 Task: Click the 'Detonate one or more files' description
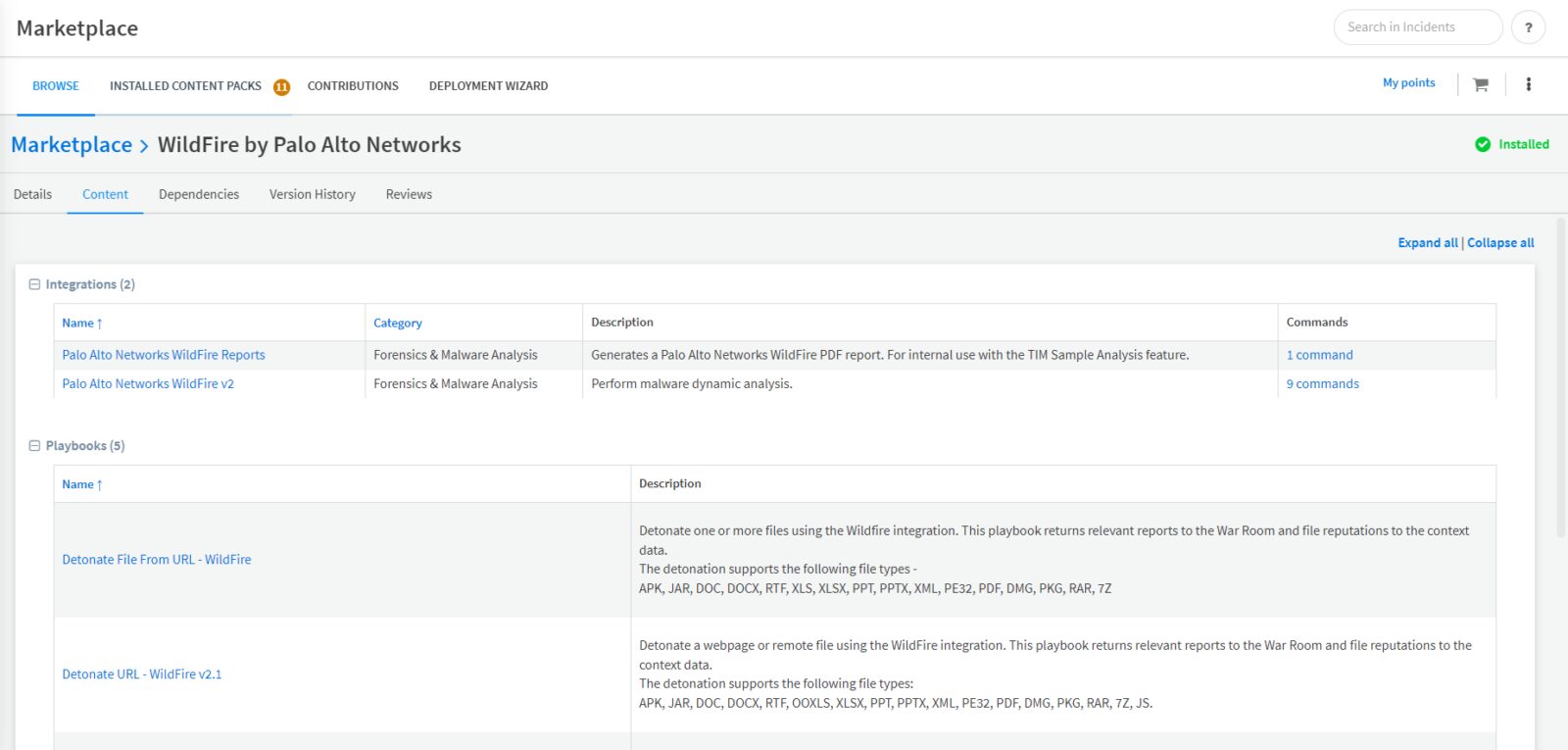[1054, 560]
